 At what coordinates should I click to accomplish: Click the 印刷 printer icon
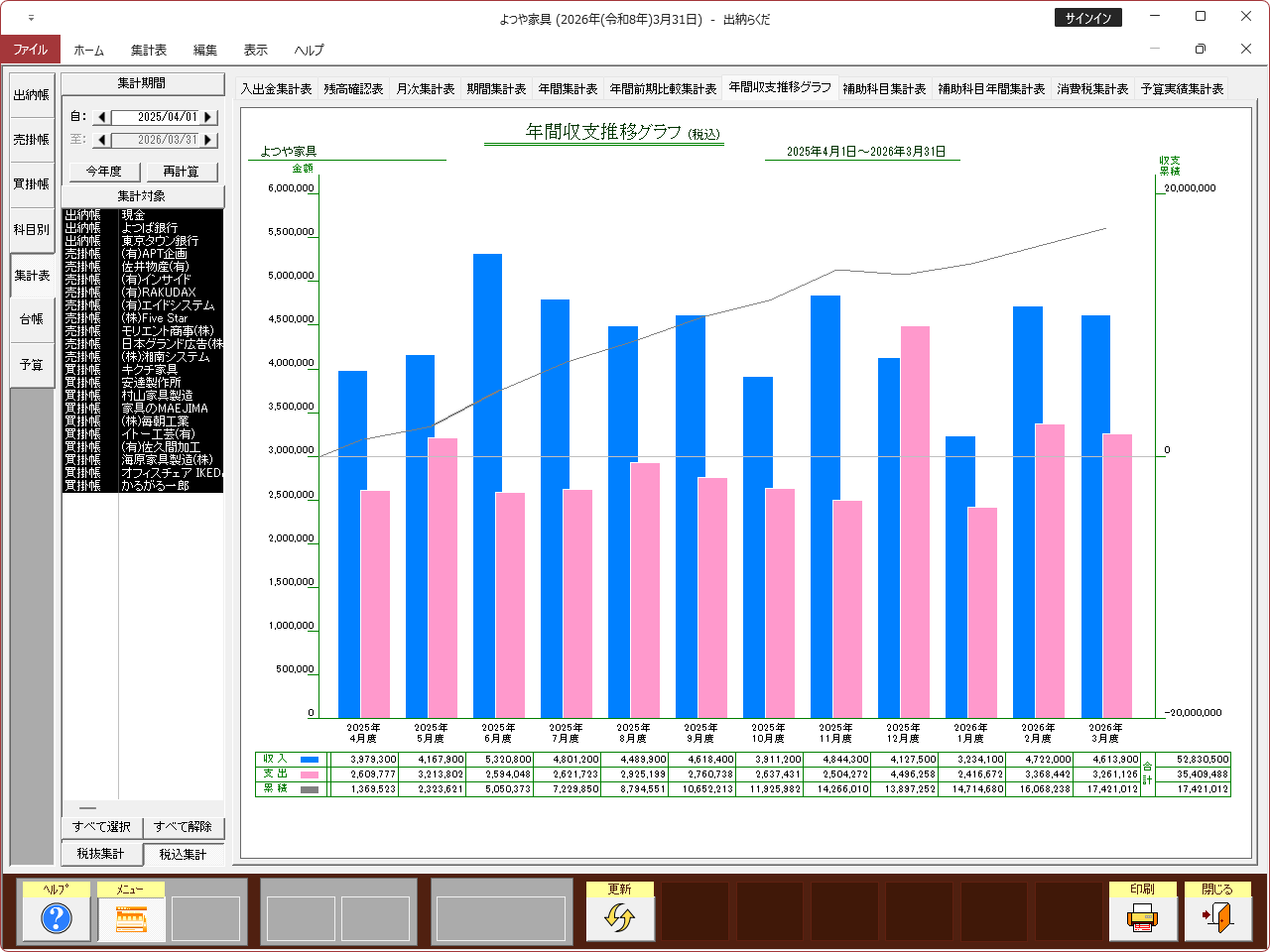click(1143, 918)
